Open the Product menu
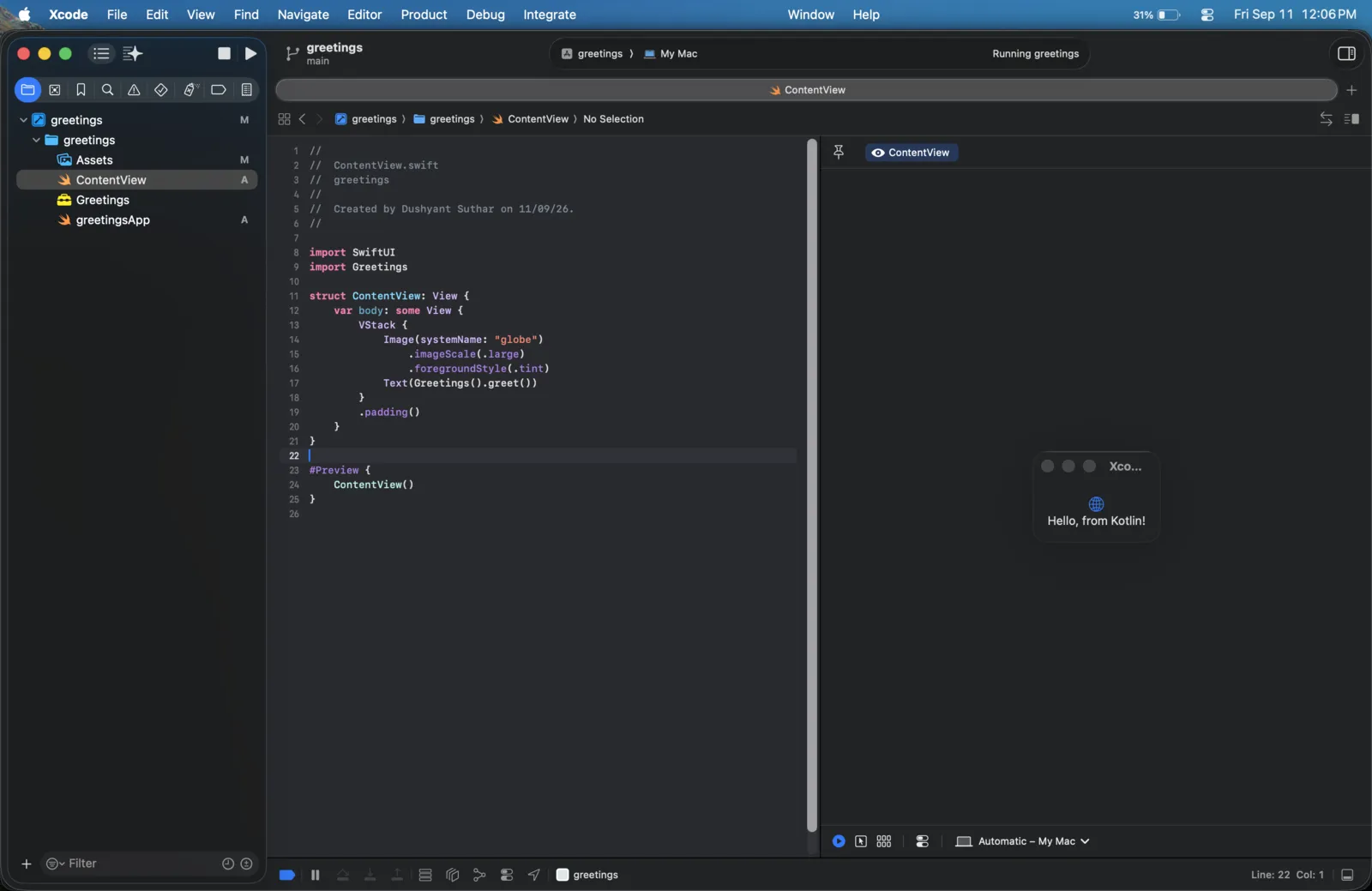The image size is (1372, 891). (x=424, y=15)
